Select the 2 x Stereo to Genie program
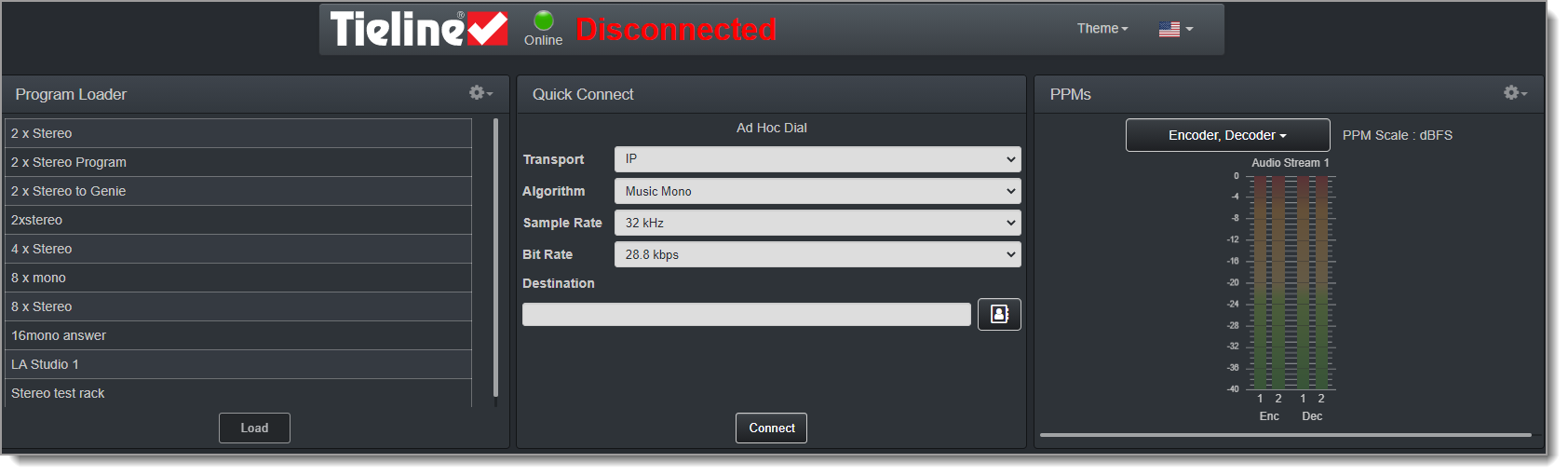 point(238,191)
